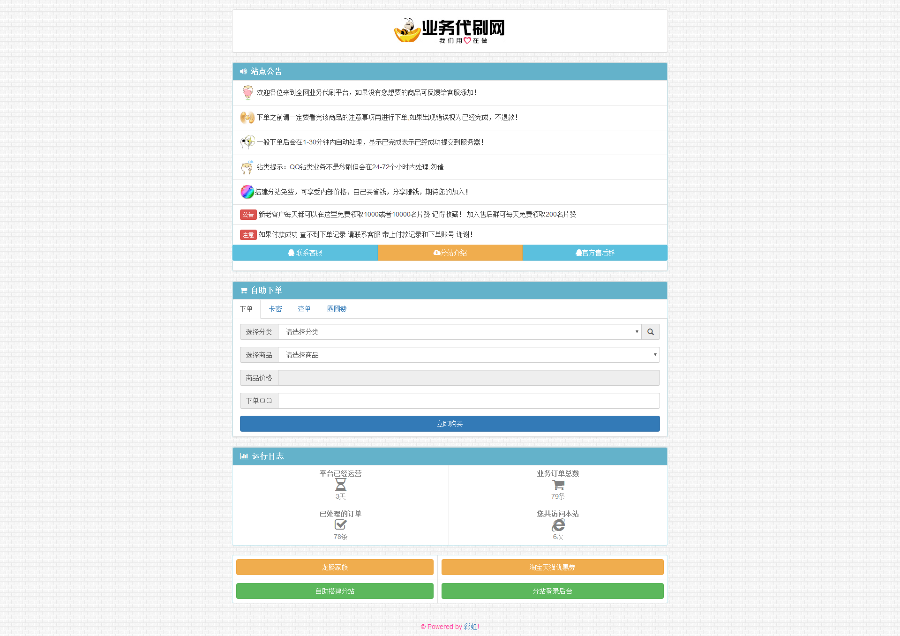Click the 您共访问本站 label
Viewport: 900px width, 636px height.
tap(558, 514)
